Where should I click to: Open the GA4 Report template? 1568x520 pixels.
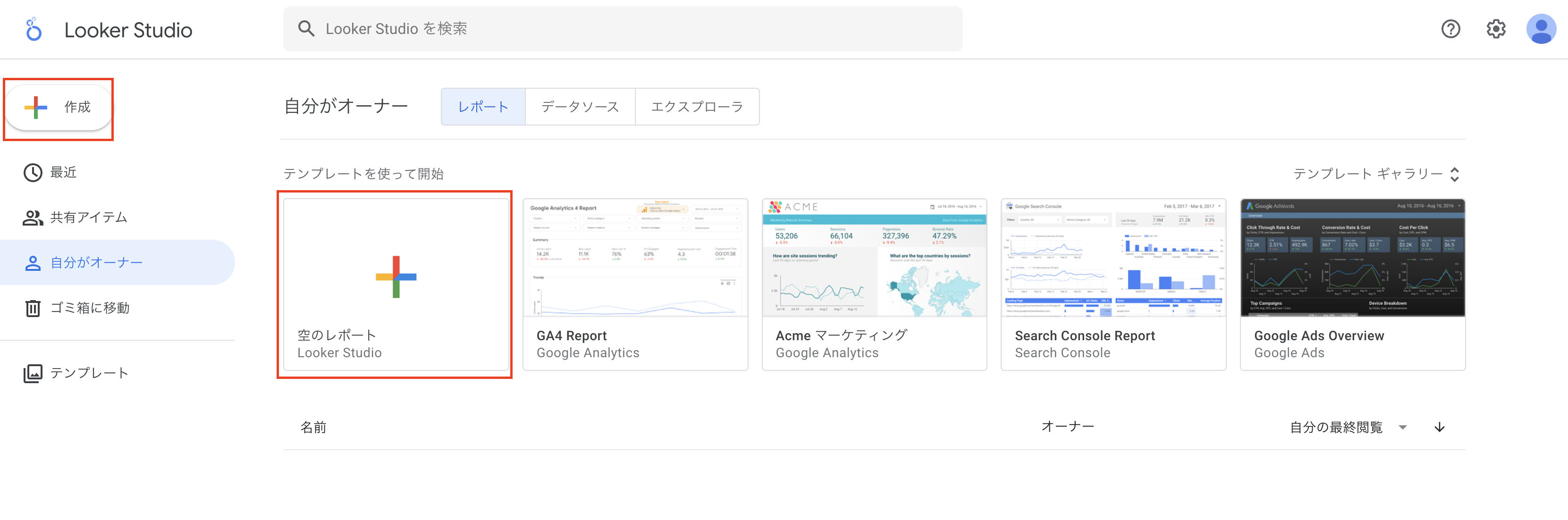point(635,284)
